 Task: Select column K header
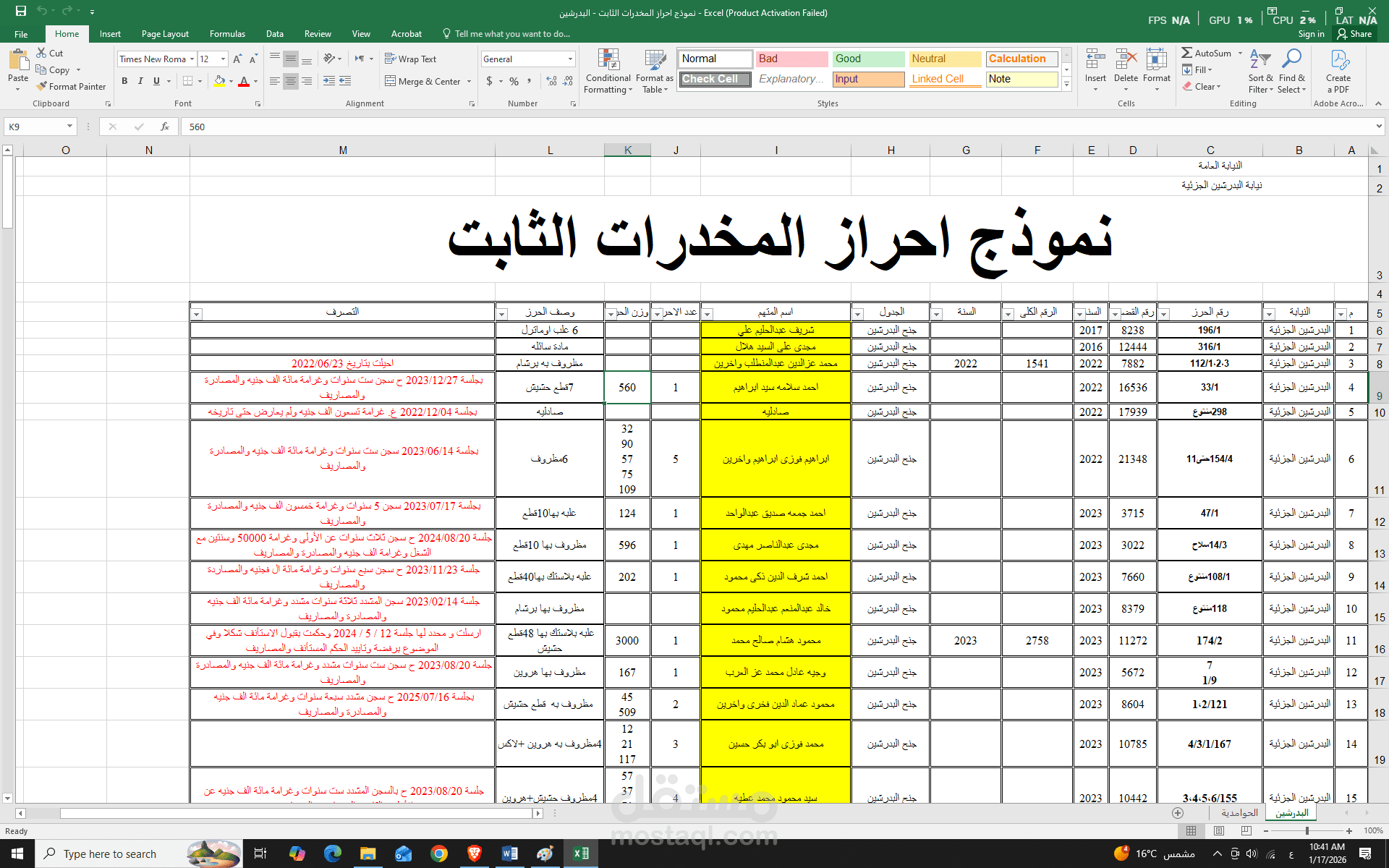(627, 150)
